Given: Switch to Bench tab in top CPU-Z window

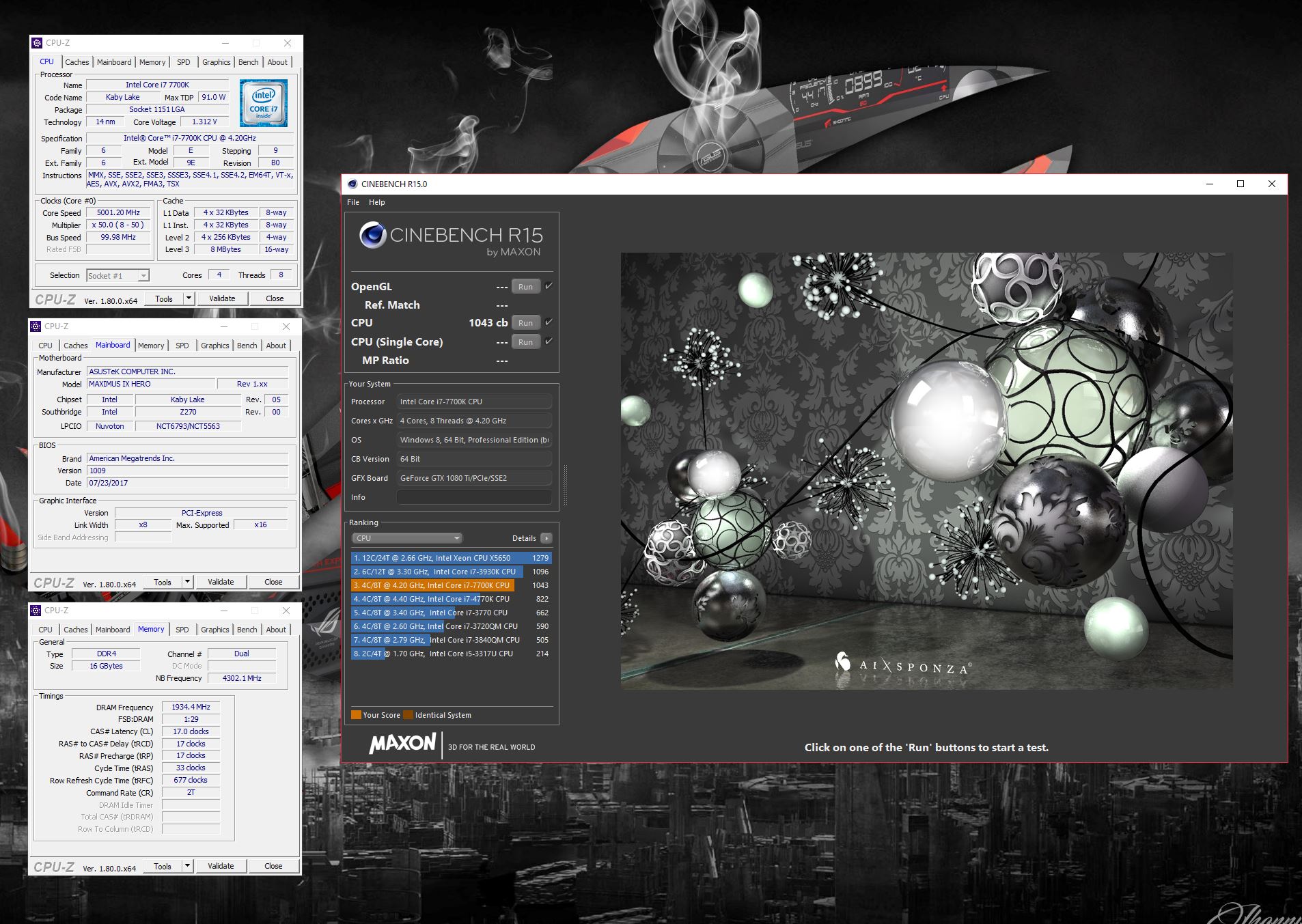Looking at the screenshot, I should click(x=248, y=62).
